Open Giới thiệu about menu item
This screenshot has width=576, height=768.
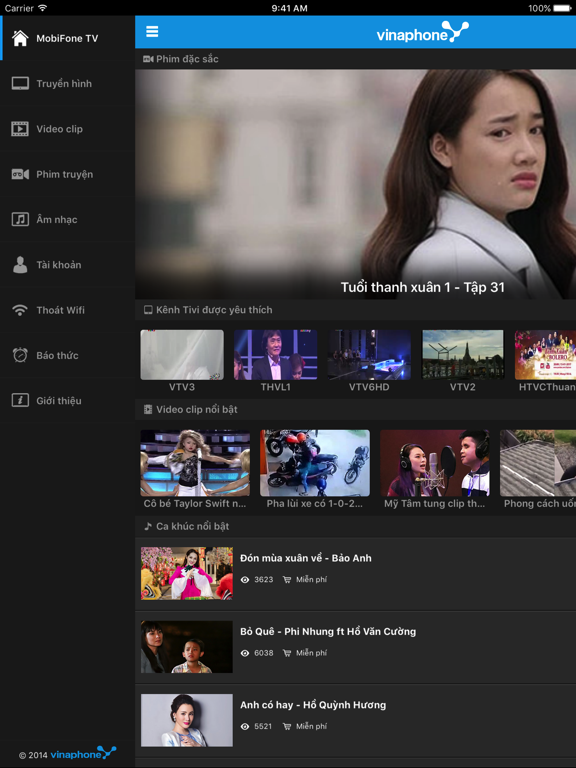pyautogui.click(x=68, y=401)
